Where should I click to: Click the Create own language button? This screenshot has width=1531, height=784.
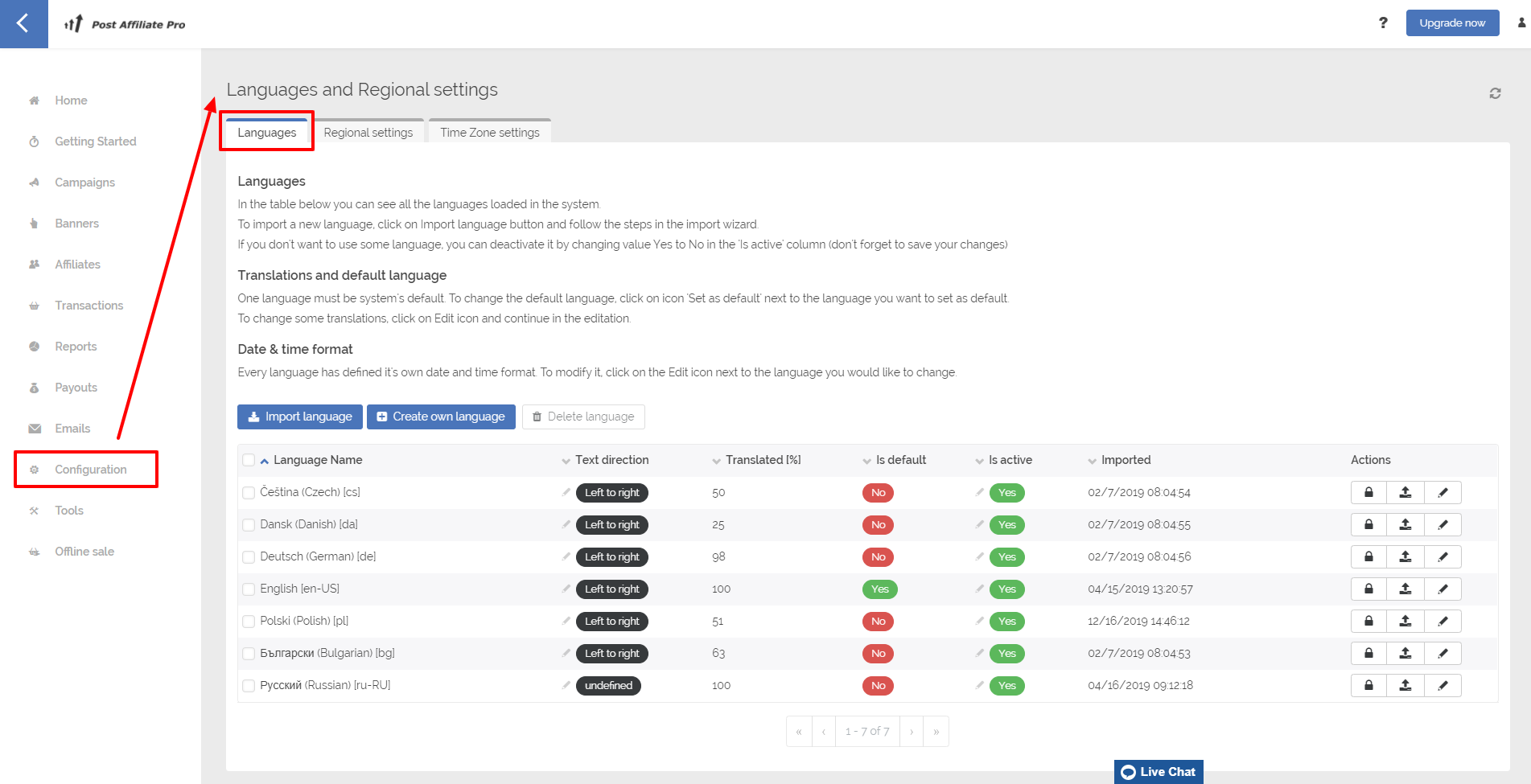point(441,417)
